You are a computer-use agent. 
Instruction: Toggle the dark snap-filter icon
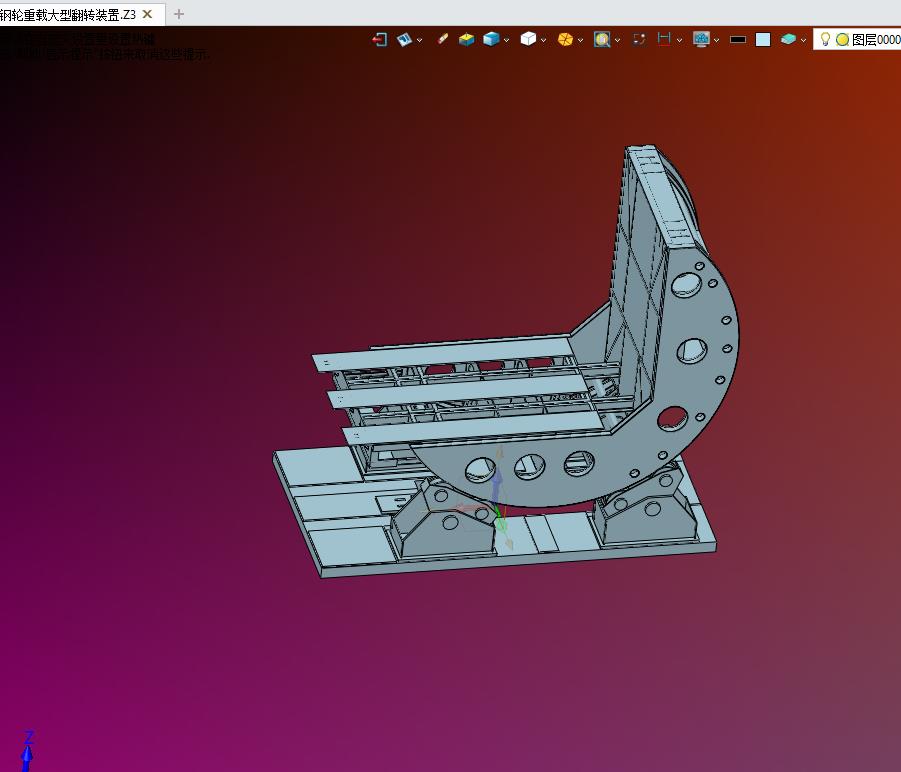(639, 39)
